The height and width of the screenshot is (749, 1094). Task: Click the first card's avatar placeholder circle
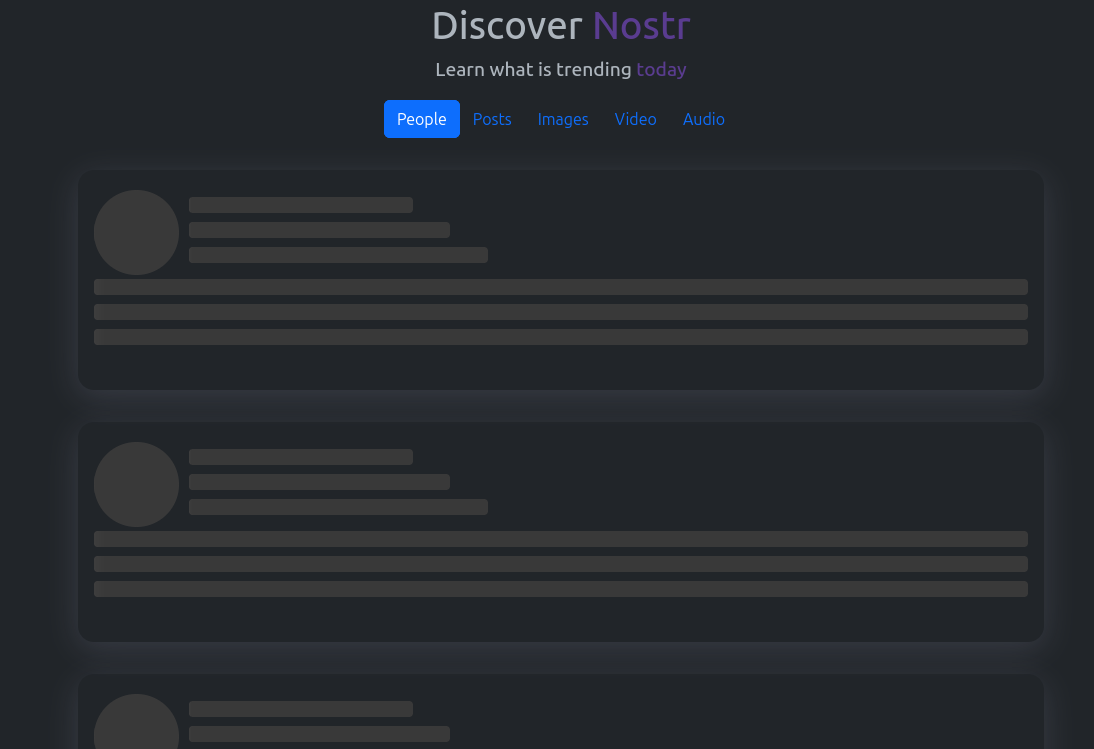[136, 232]
